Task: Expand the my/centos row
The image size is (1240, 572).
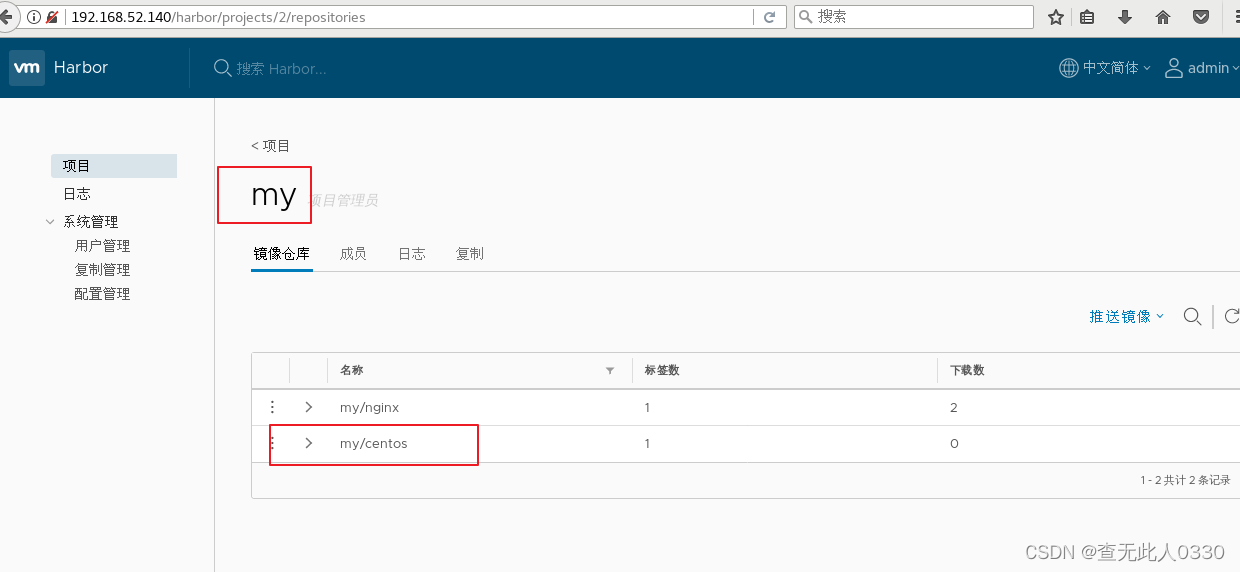Action: [x=309, y=443]
